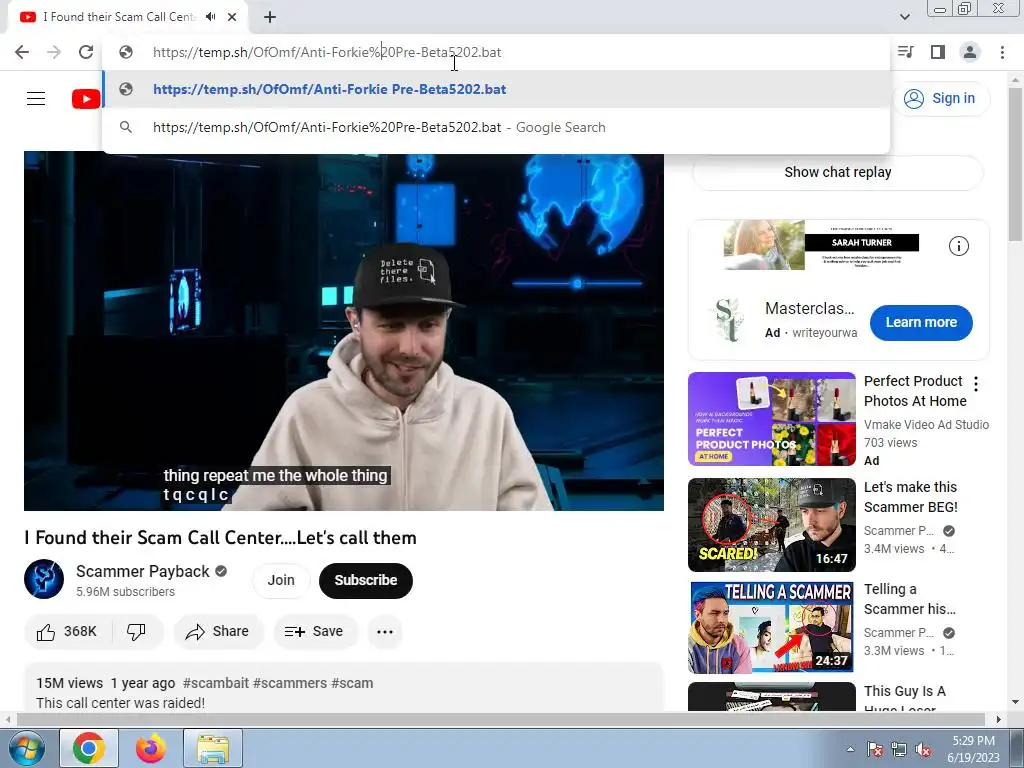Open the tab search dropdown arrow
Viewport: 1024px width, 768px height.
click(904, 17)
